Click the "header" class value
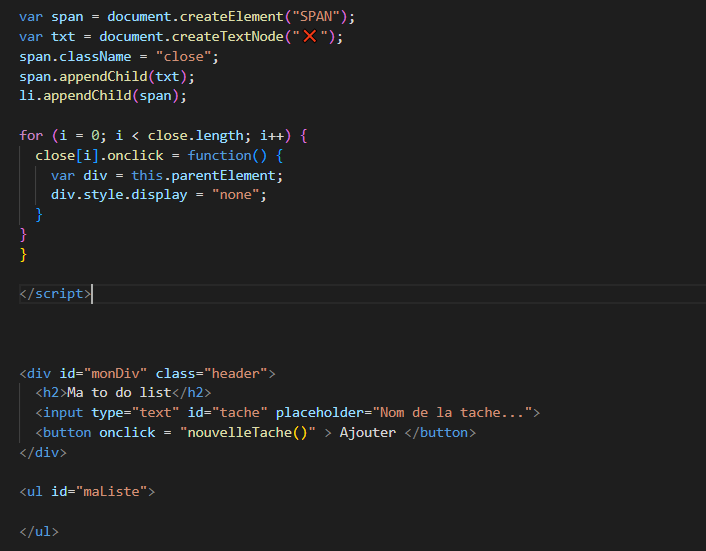The height and width of the screenshot is (551, 706). pos(236,373)
